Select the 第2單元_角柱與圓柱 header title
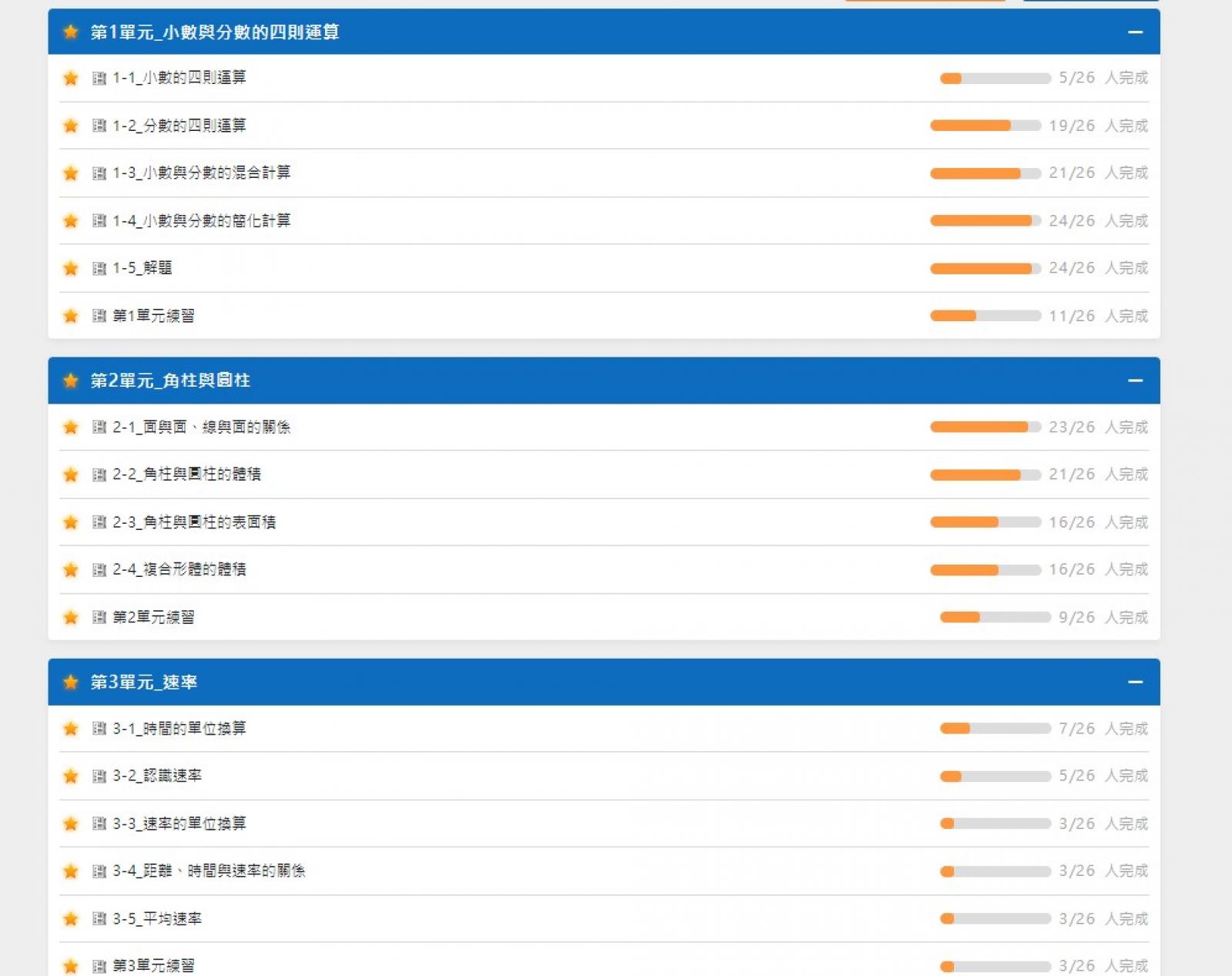This screenshot has width=1232, height=976. pyautogui.click(x=170, y=381)
